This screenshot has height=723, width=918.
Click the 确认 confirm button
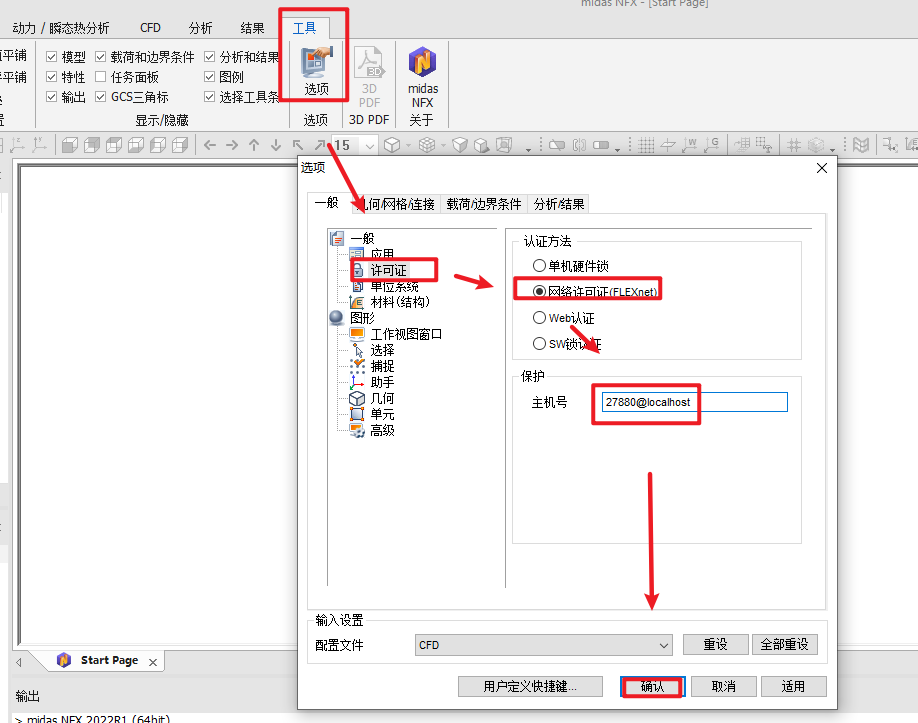coord(652,686)
